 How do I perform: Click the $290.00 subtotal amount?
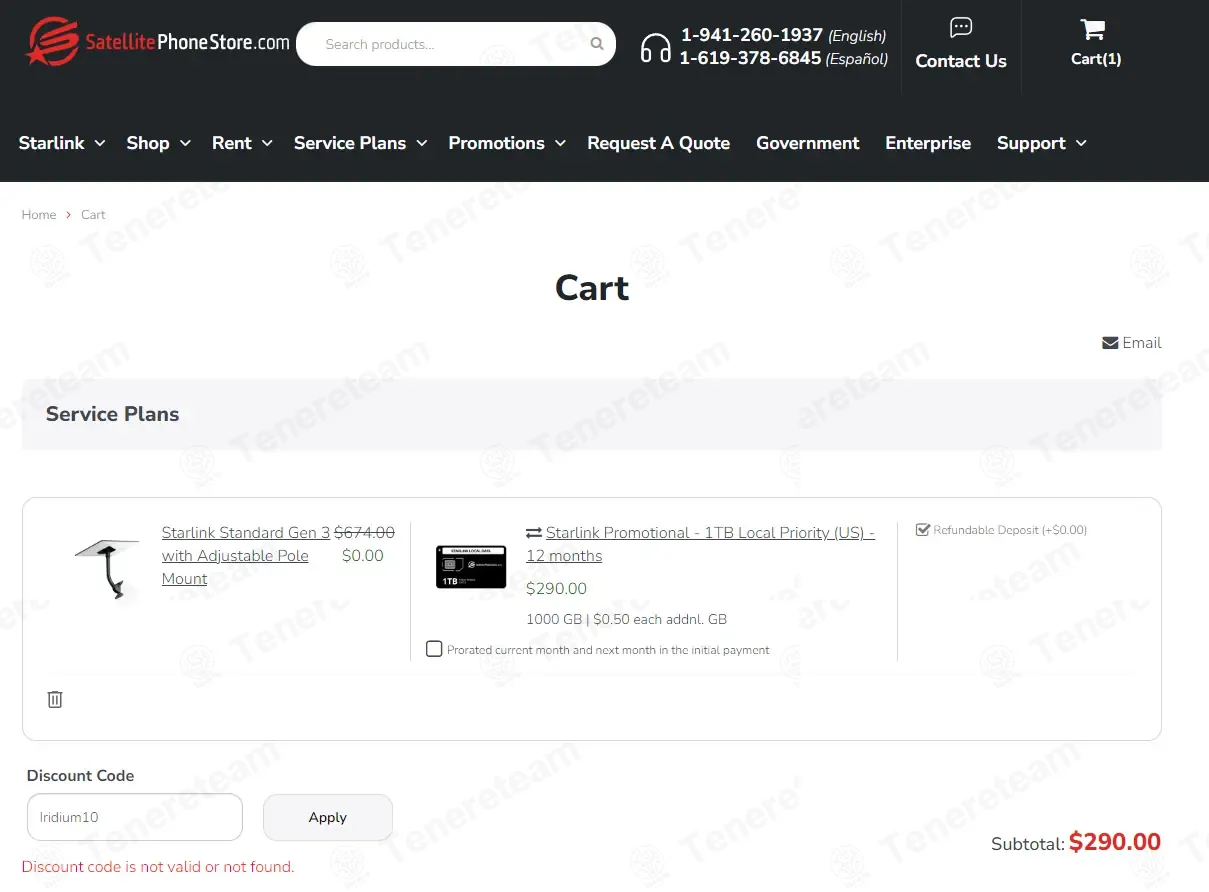click(x=1115, y=842)
